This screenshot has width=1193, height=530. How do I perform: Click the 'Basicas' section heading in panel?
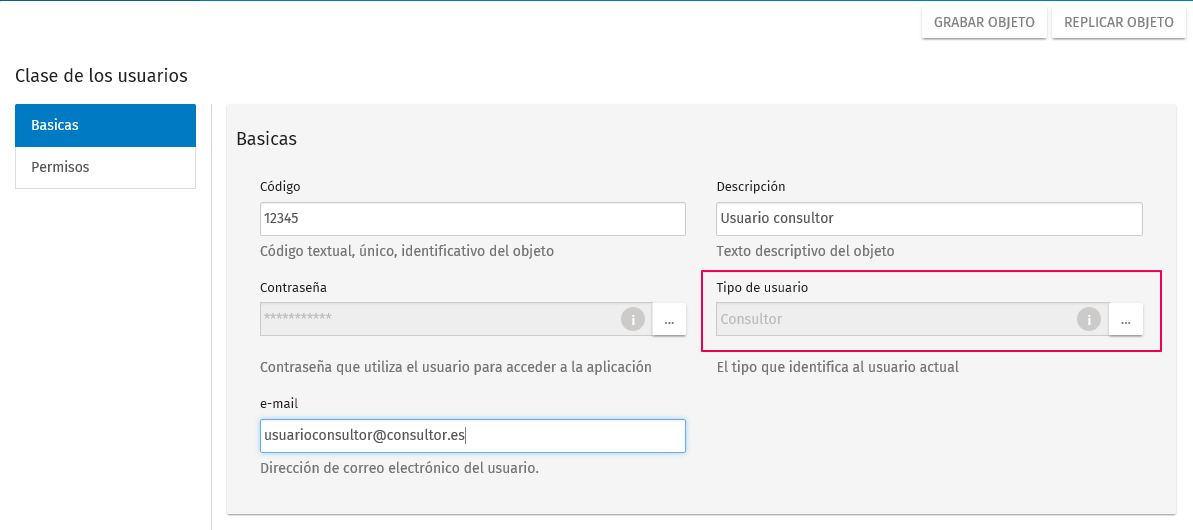coord(266,138)
